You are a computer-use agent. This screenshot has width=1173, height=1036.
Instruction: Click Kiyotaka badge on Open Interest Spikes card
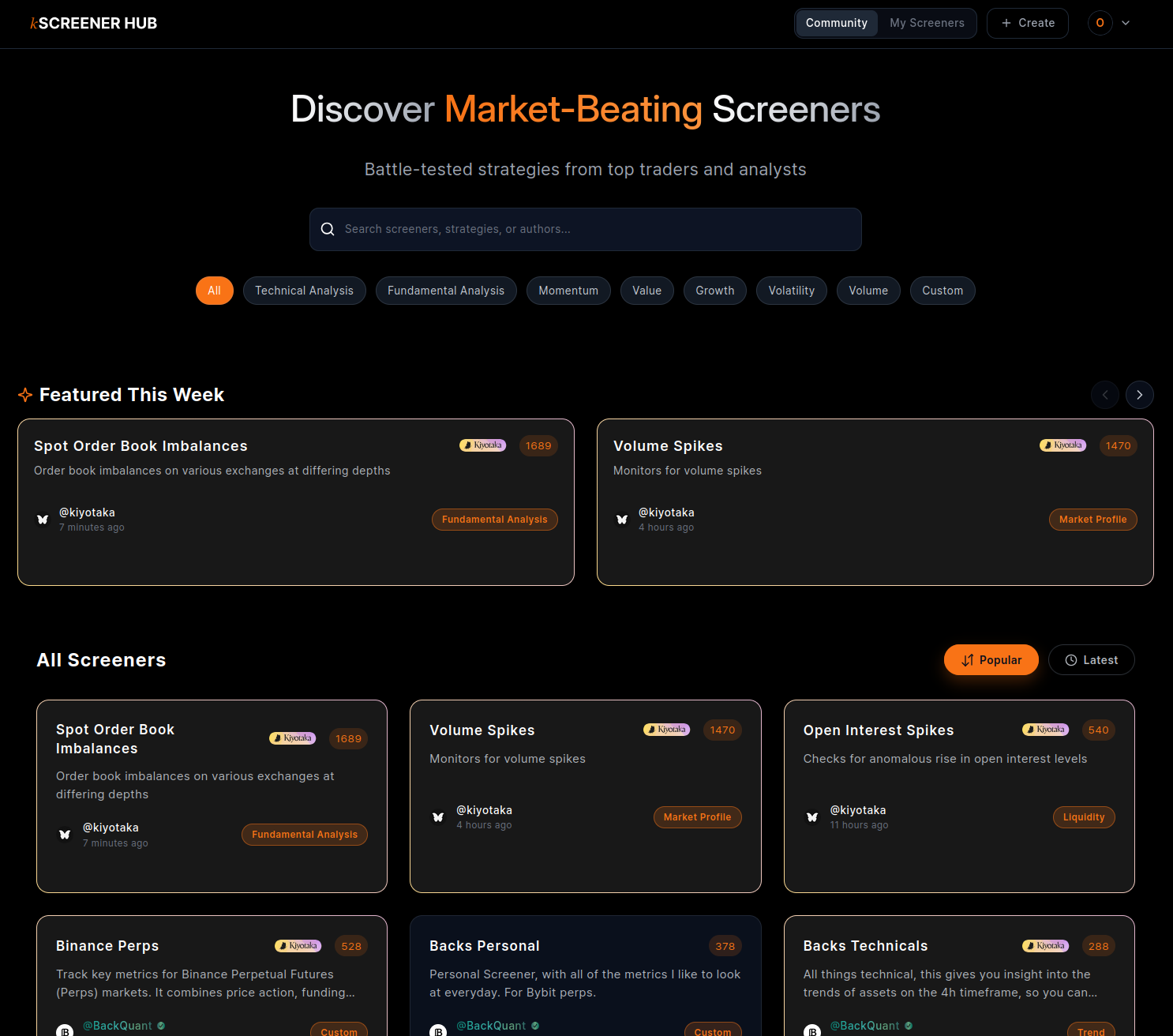pyautogui.click(x=1045, y=730)
